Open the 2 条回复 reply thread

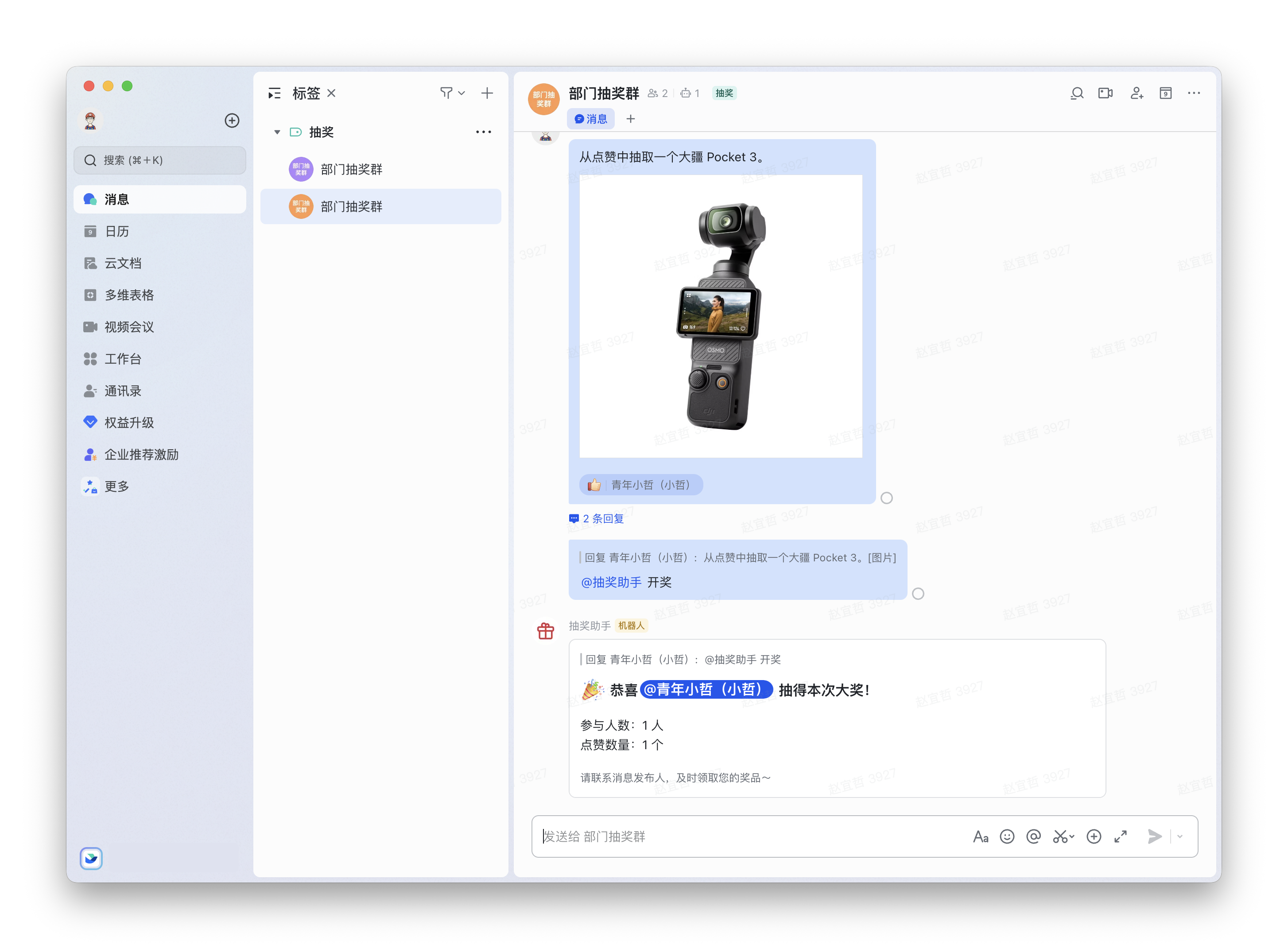pyautogui.click(x=602, y=518)
